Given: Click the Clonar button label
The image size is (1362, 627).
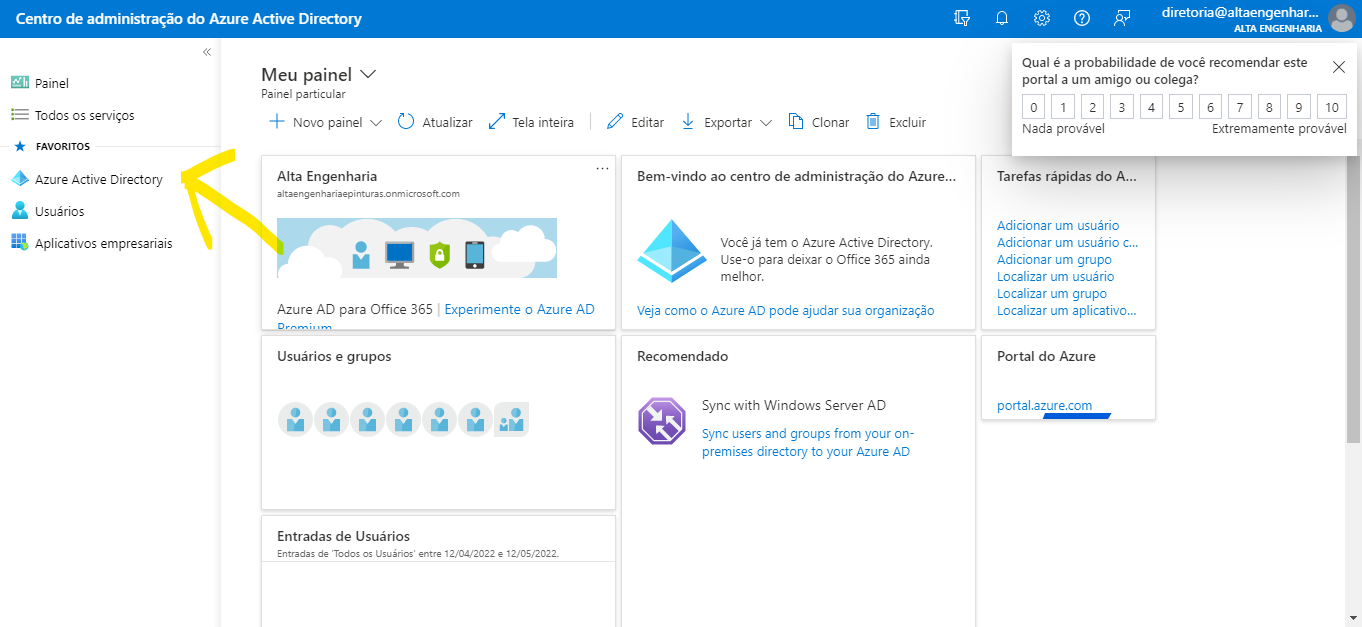Looking at the screenshot, I should coord(830,122).
